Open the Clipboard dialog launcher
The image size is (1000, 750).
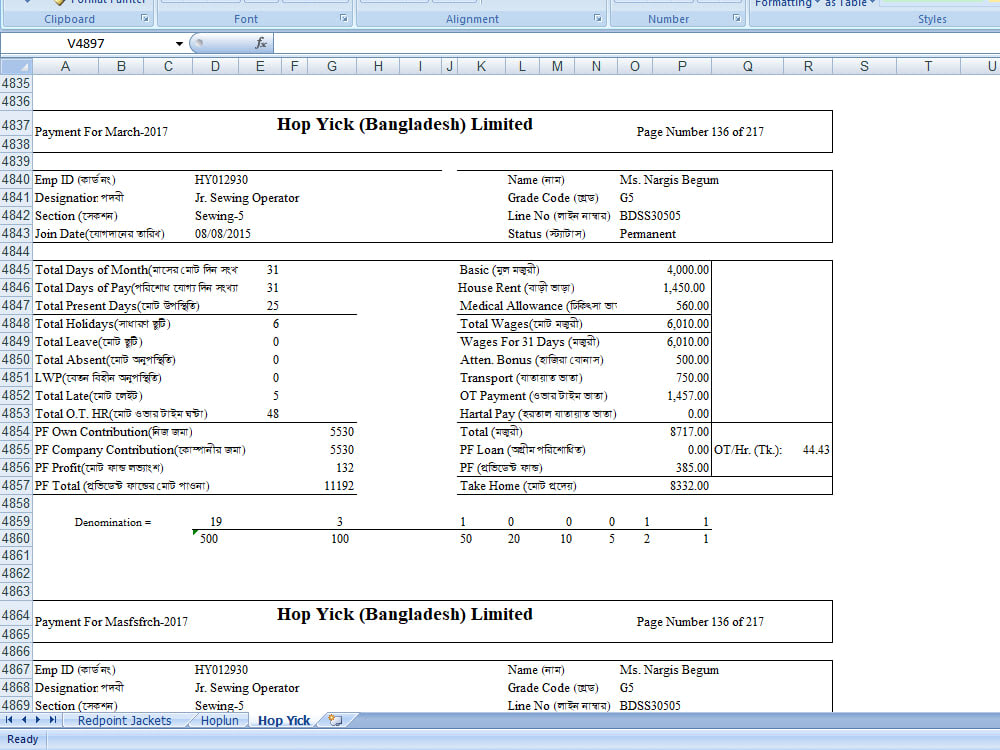145,18
